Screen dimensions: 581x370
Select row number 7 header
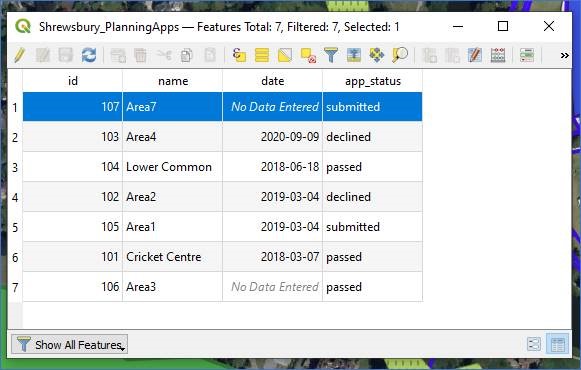[x=15, y=287]
